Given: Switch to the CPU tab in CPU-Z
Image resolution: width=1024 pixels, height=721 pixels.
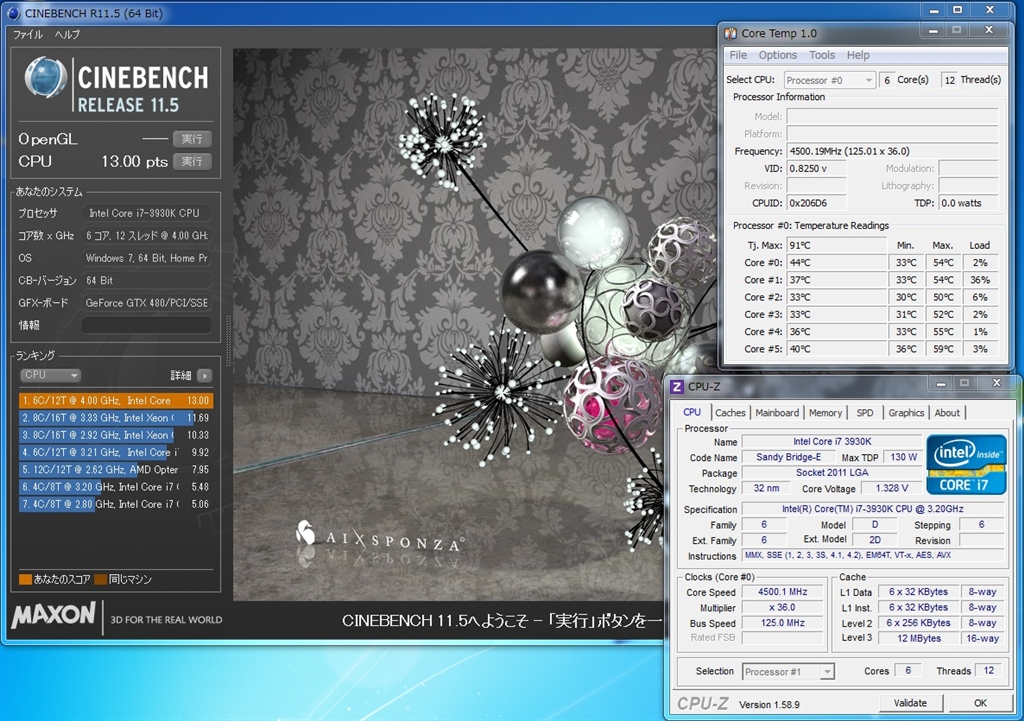Looking at the screenshot, I should pyautogui.click(x=692, y=412).
